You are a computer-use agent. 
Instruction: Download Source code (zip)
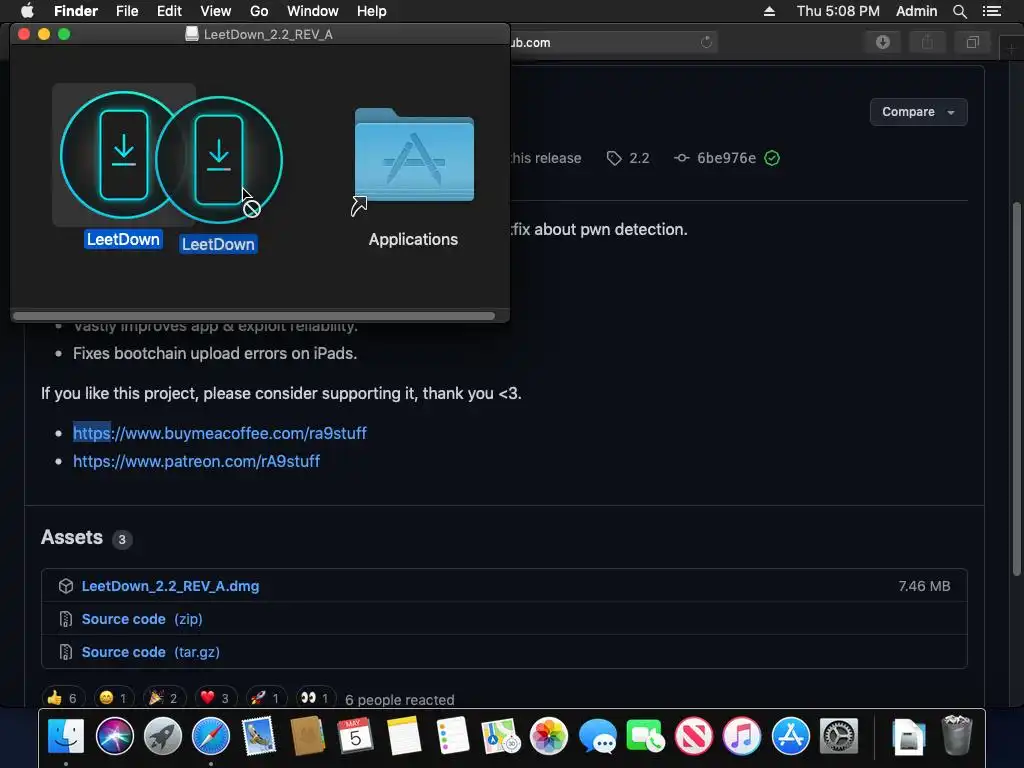(x=142, y=619)
